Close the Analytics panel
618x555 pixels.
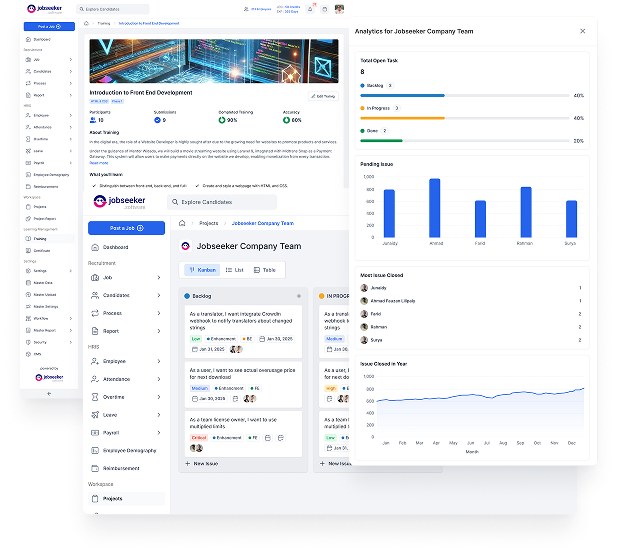(583, 31)
